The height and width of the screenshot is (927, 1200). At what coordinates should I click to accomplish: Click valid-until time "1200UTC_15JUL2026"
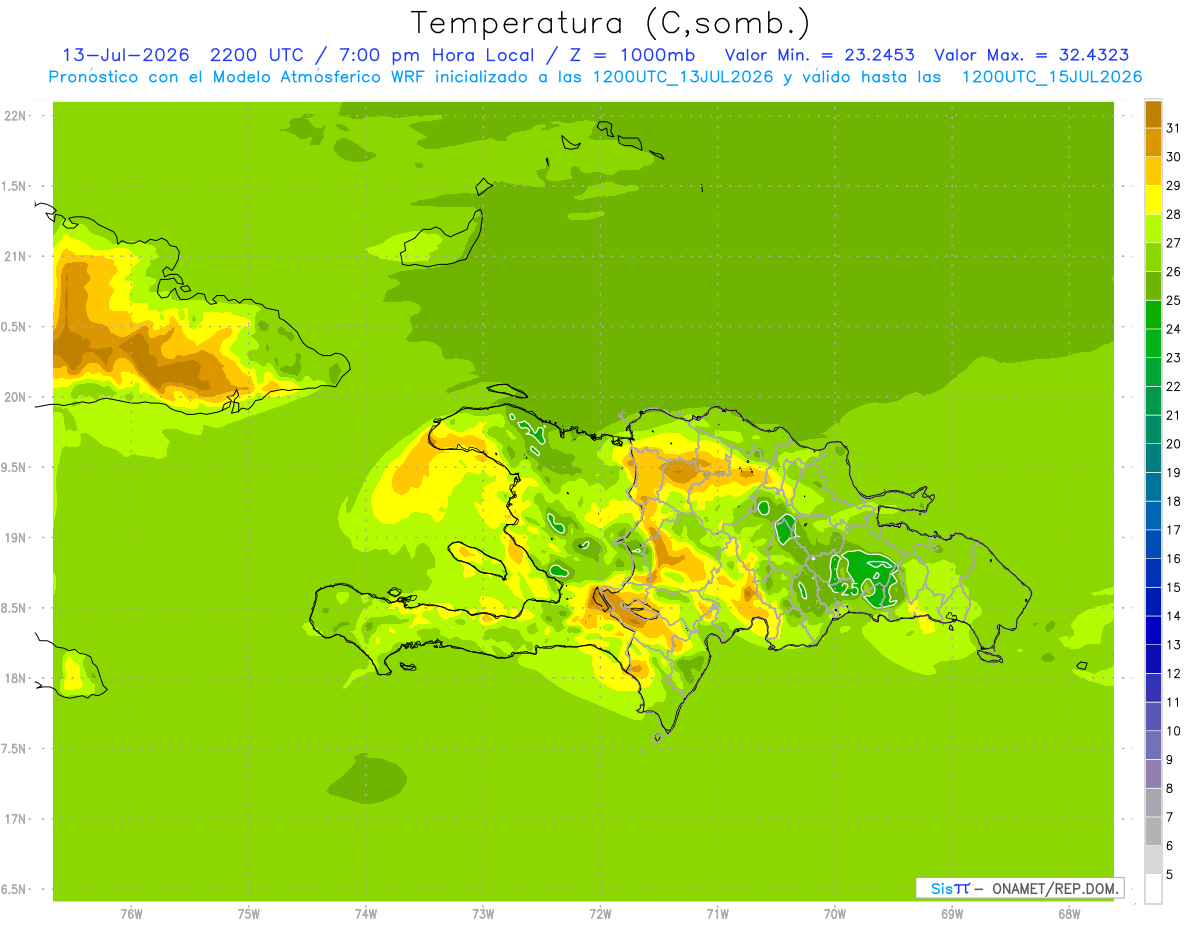[1052, 77]
